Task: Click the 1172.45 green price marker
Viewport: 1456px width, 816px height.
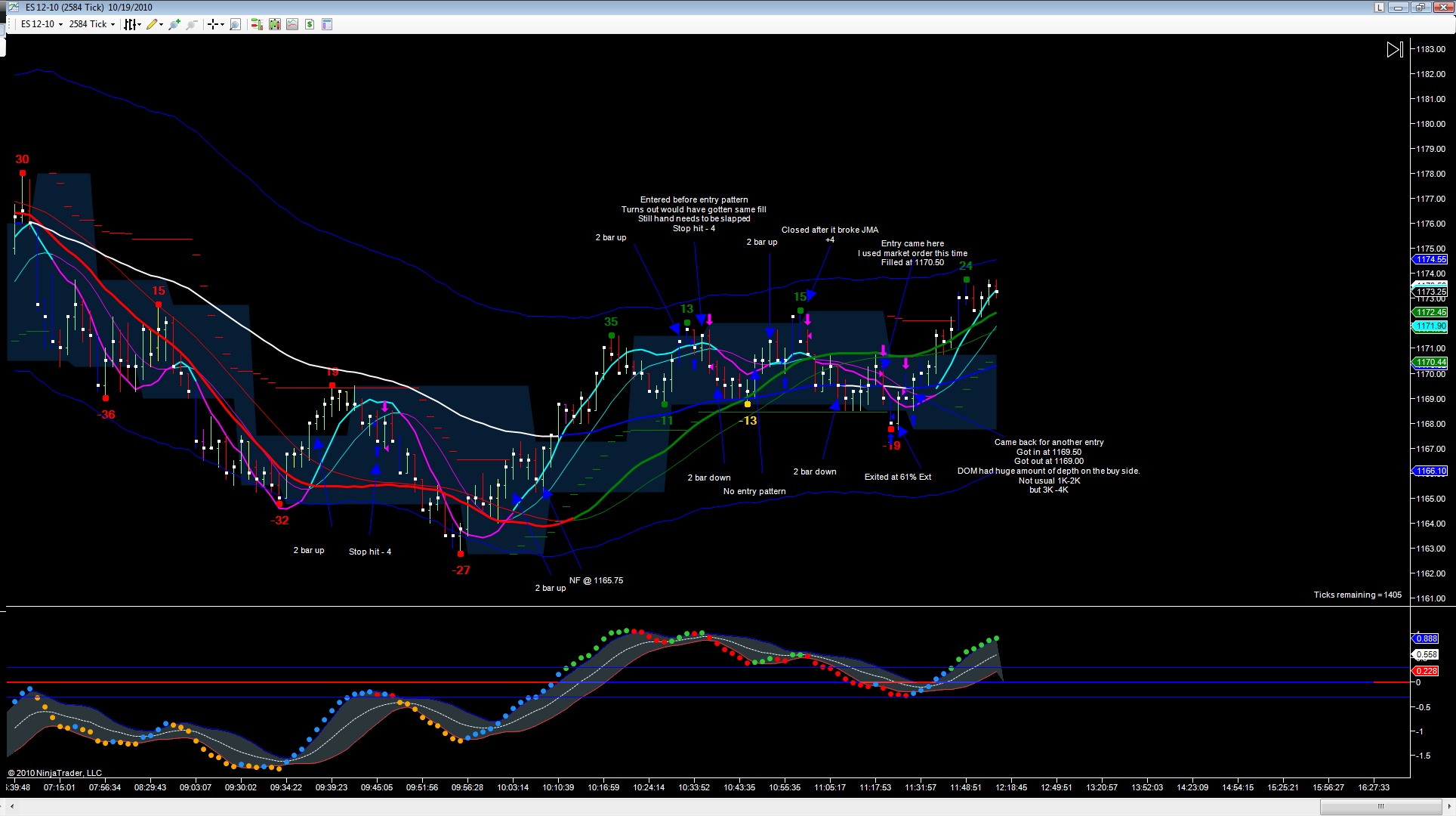Action: tap(1430, 312)
